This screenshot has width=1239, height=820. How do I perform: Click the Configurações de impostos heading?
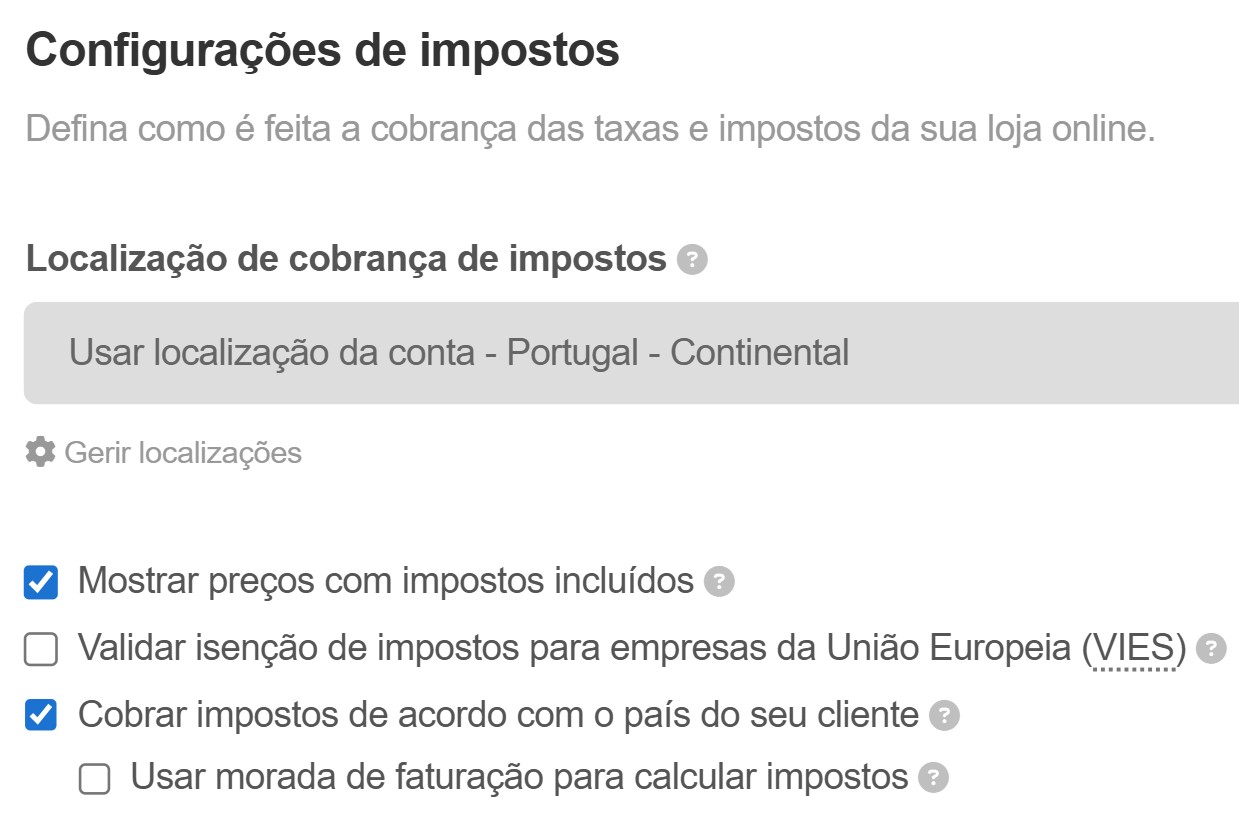point(323,50)
